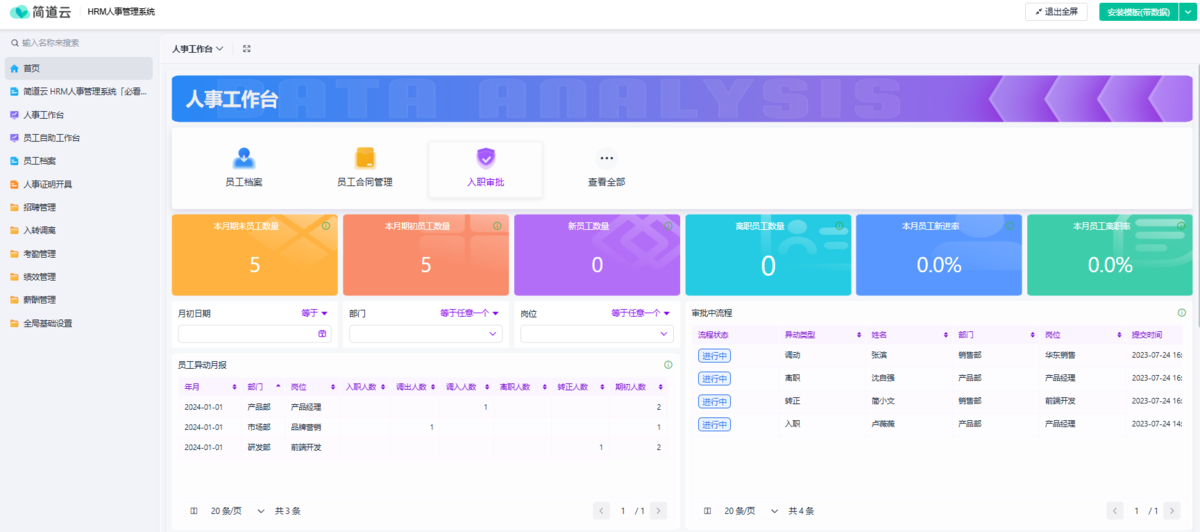Click 品牌营销 cell in 员工异动月报
Screen dimensions: 1200x532
point(306,427)
